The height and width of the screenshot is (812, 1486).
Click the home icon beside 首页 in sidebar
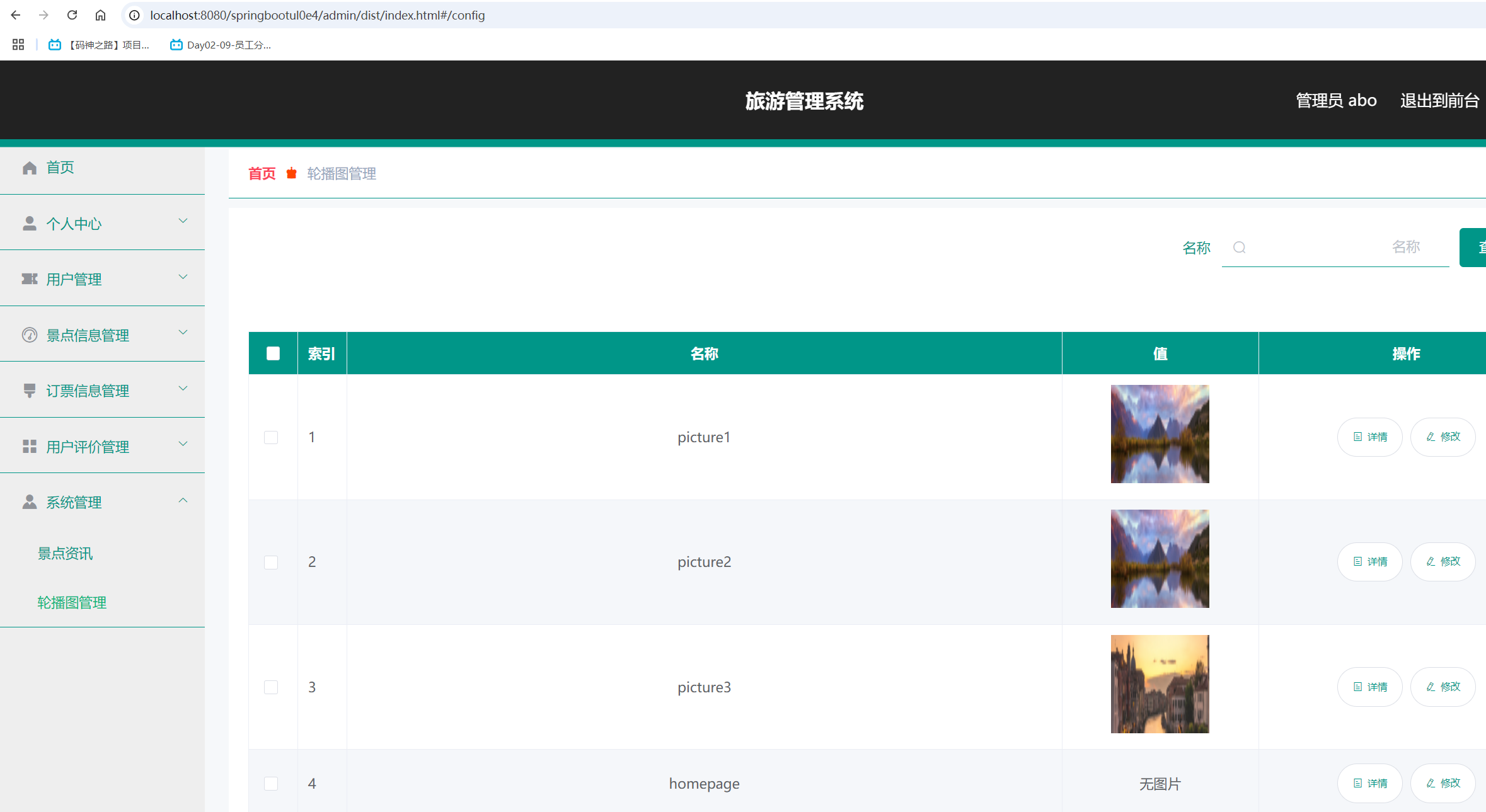pyautogui.click(x=30, y=168)
